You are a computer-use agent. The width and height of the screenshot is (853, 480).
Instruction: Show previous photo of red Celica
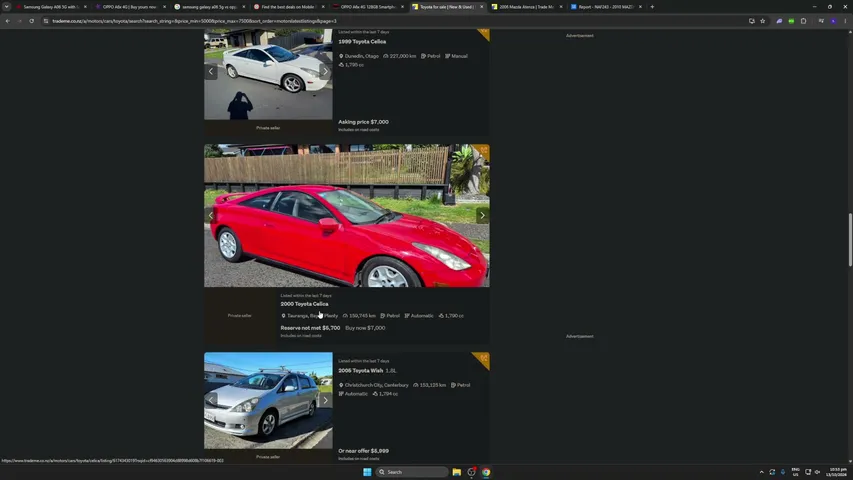click(211, 216)
